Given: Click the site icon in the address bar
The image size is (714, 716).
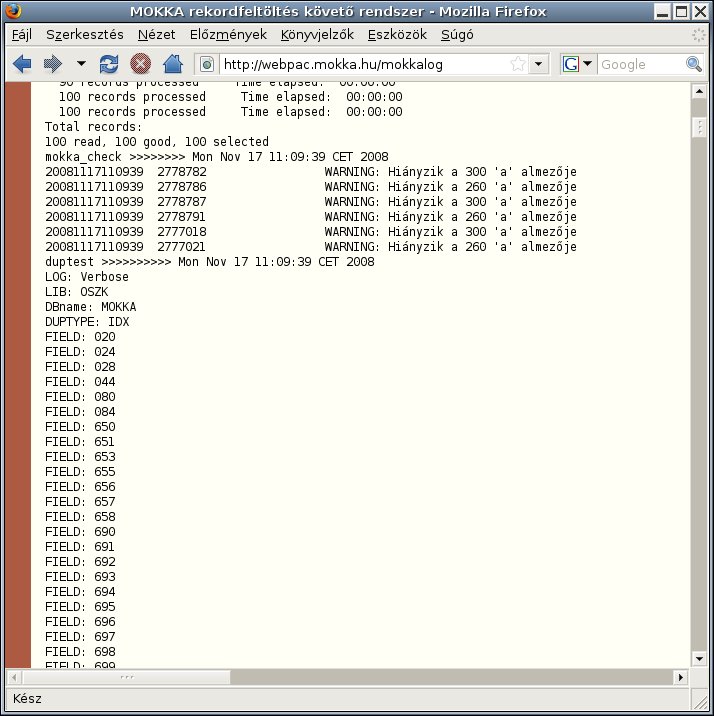Looking at the screenshot, I should pyautogui.click(x=208, y=64).
